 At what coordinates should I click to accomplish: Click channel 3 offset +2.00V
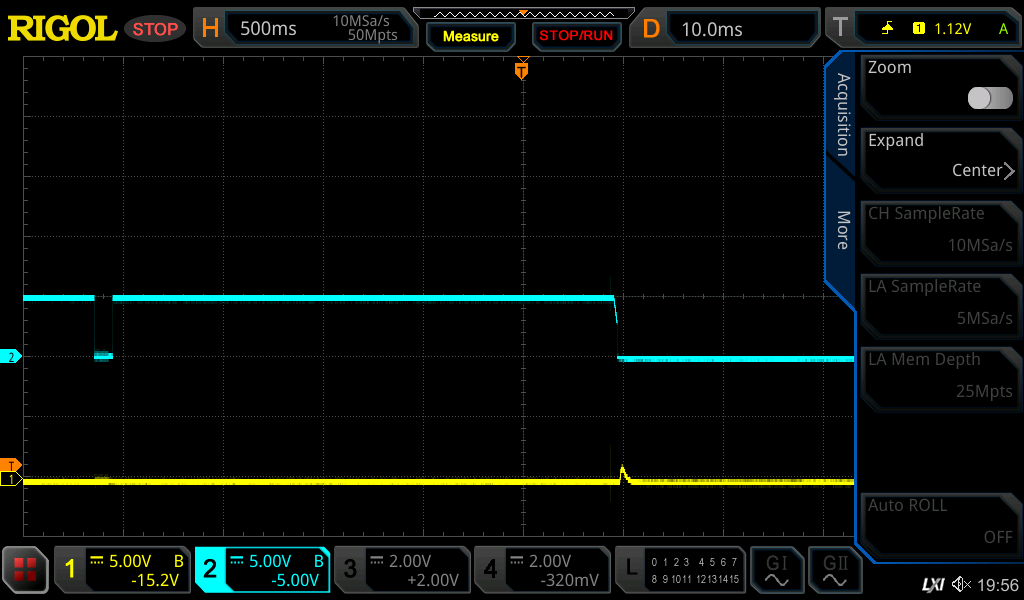coord(433,580)
